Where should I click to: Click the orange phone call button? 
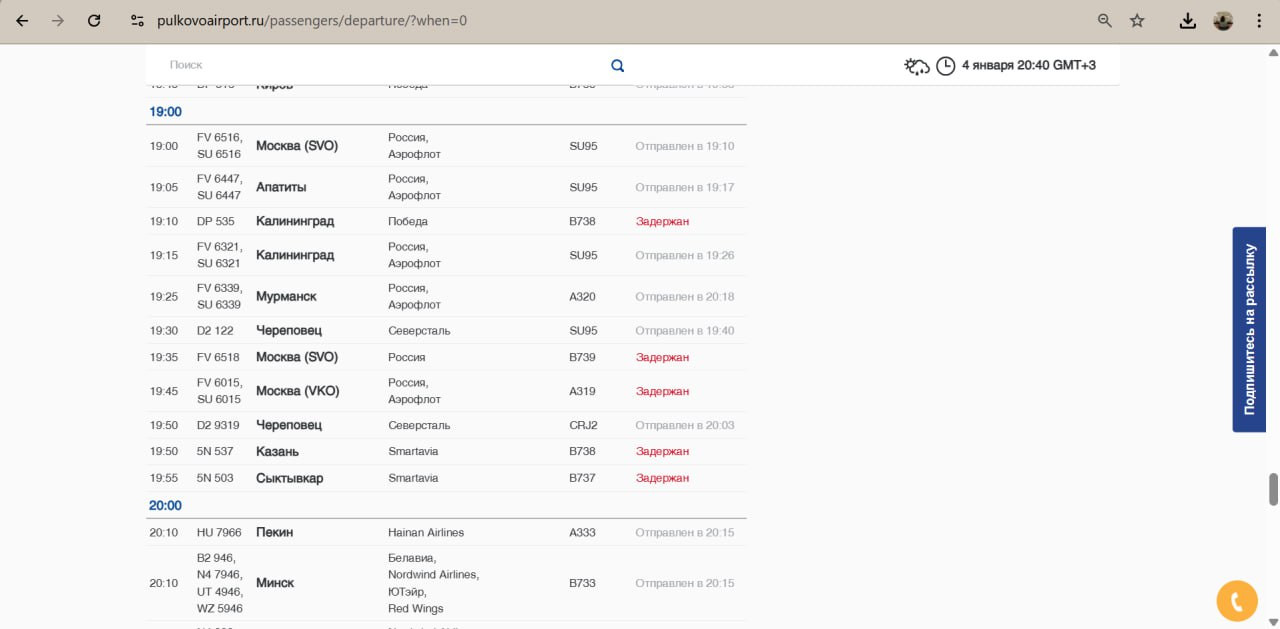1237,601
